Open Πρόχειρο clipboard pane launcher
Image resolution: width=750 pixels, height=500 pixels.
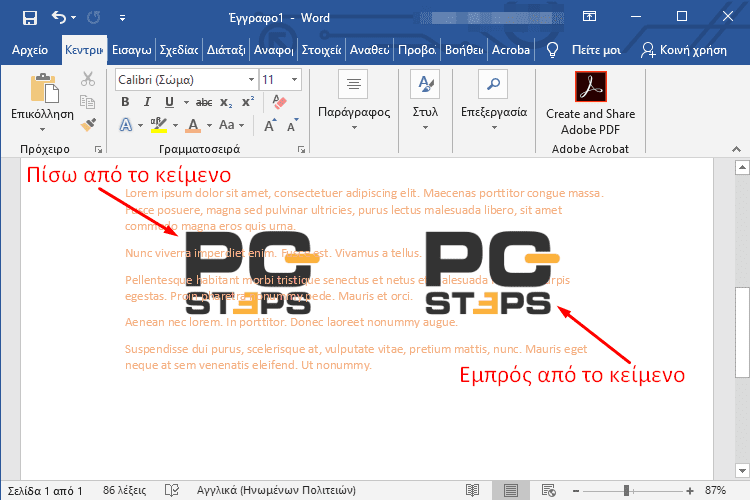[x=99, y=150]
